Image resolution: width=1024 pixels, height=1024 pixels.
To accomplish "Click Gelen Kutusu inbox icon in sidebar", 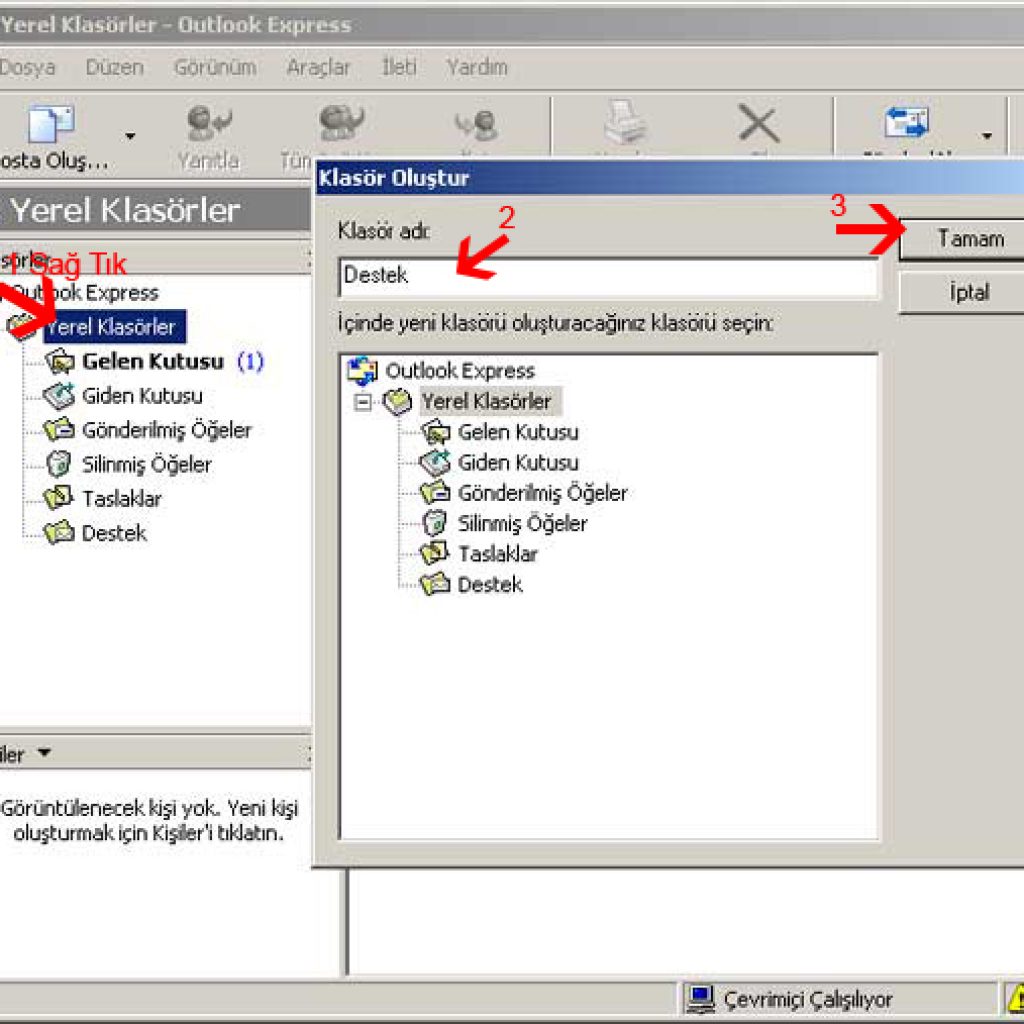I will (59, 361).
